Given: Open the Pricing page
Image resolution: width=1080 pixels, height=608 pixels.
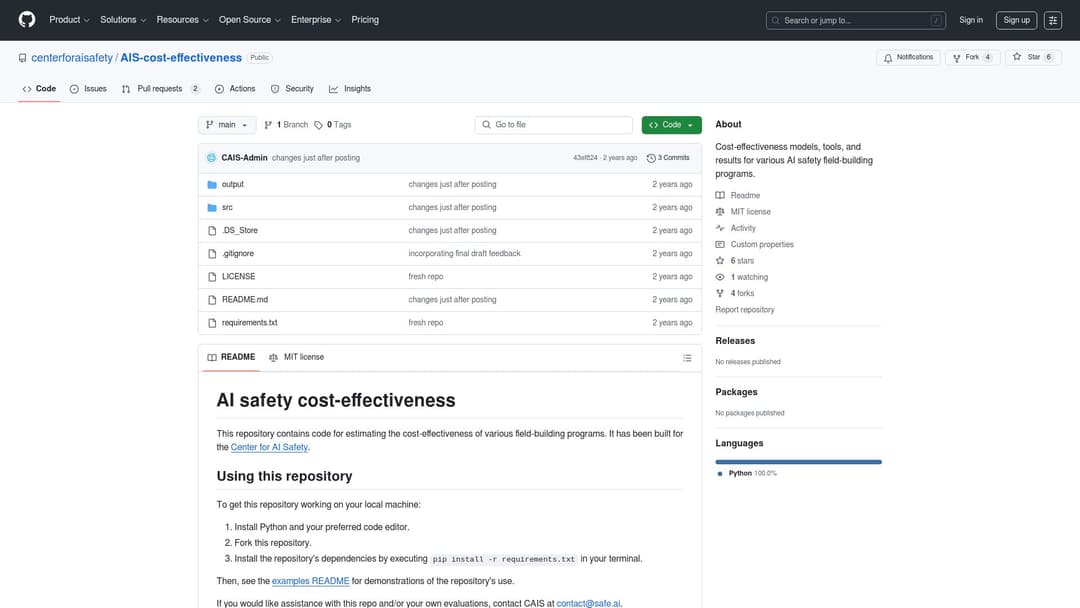Looking at the screenshot, I should pyautogui.click(x=365, y=20).
